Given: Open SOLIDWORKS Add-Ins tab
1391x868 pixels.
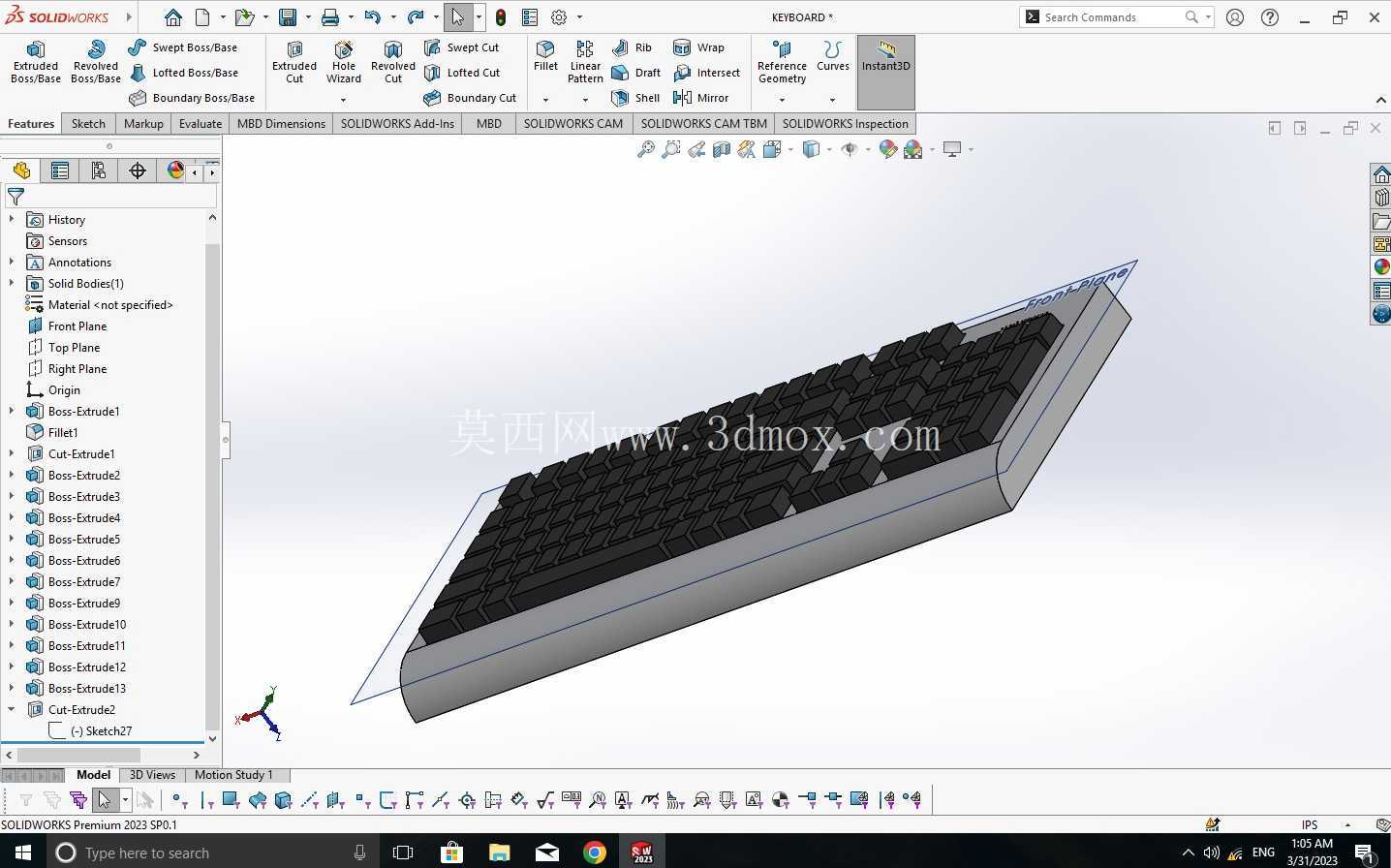Looking at the screenshot, I should pos(397,124).
